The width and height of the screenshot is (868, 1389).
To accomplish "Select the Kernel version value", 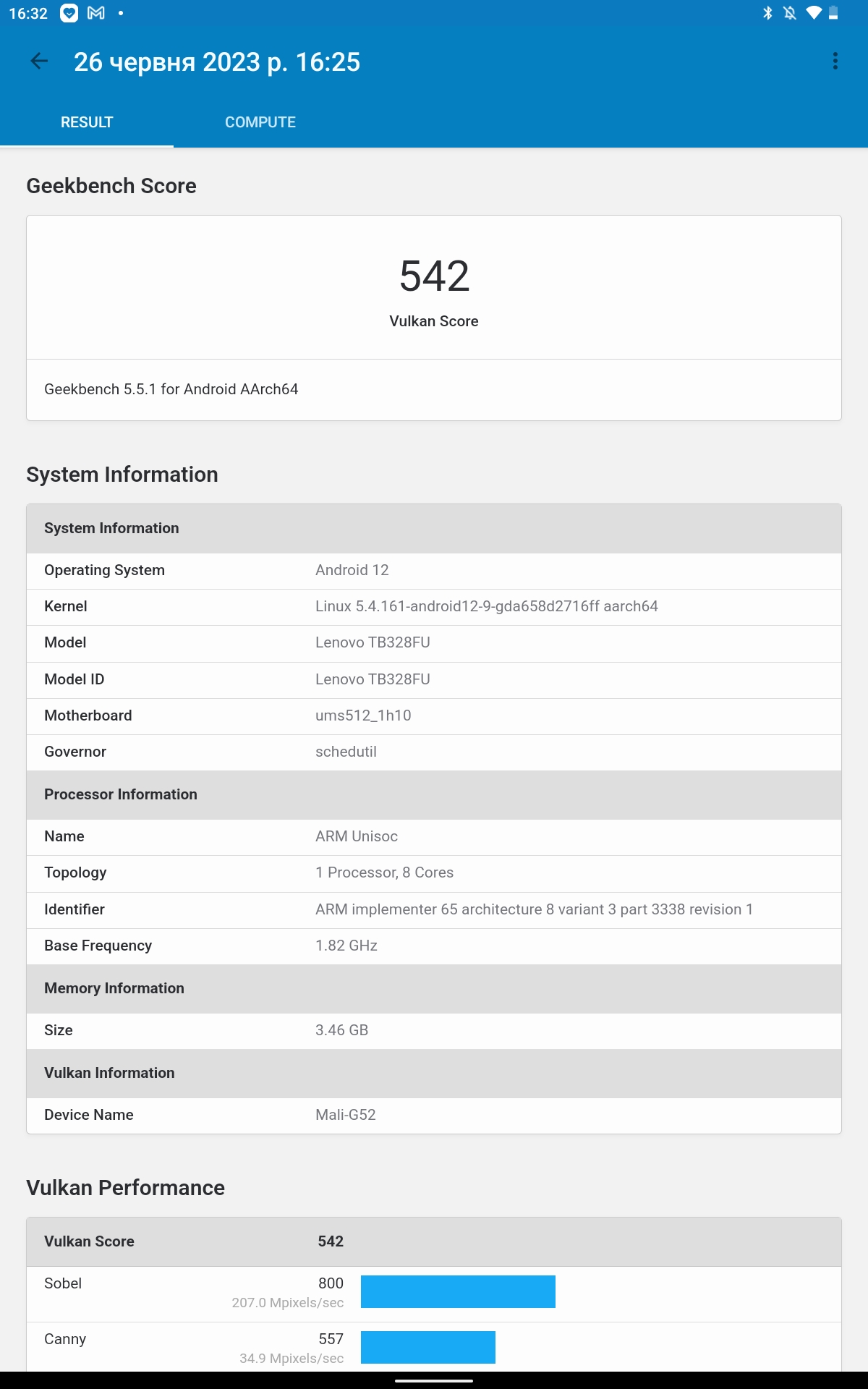I will (486, 606).
